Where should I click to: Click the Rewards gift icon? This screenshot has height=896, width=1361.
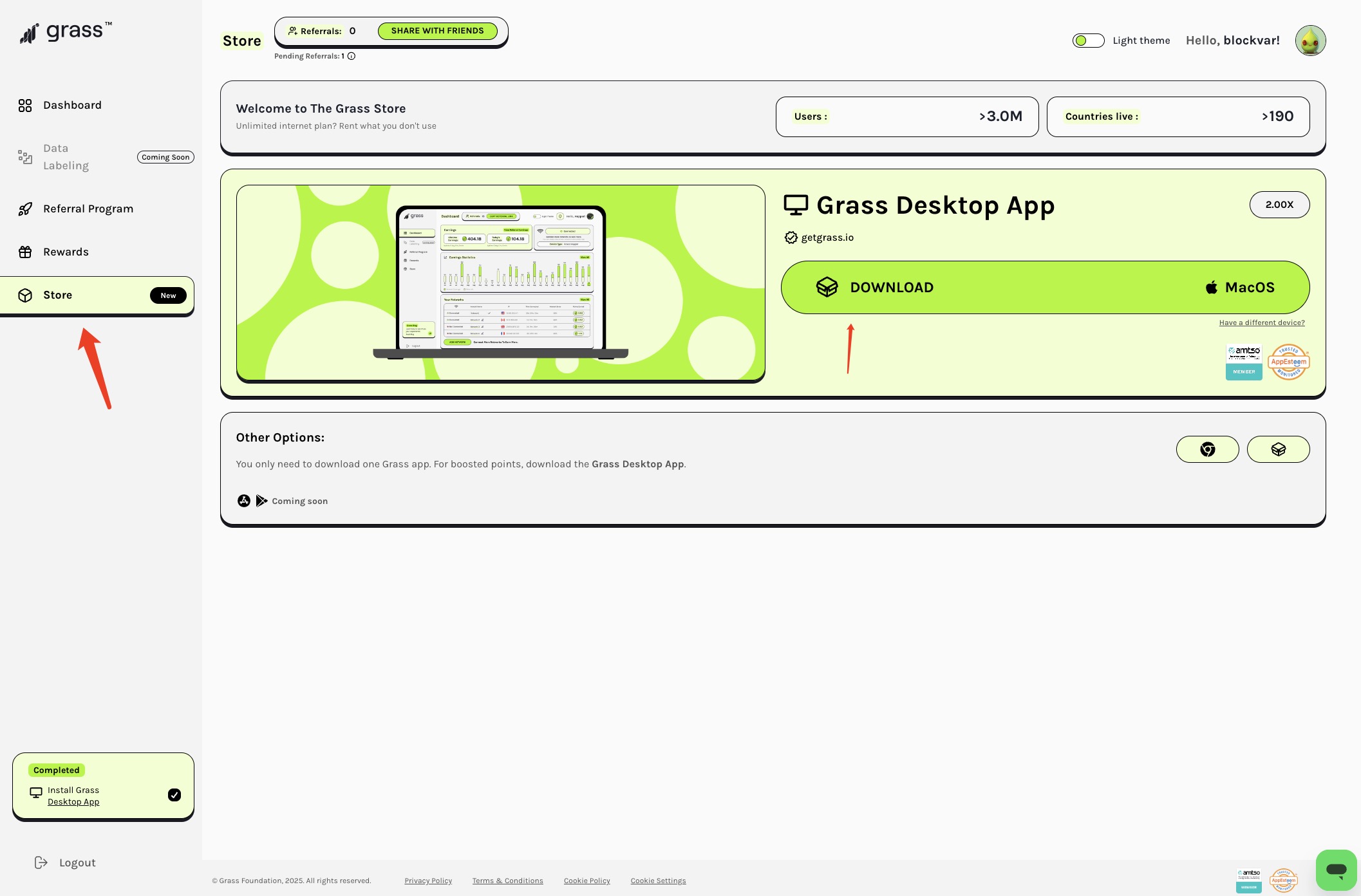[x=25, y=252]
